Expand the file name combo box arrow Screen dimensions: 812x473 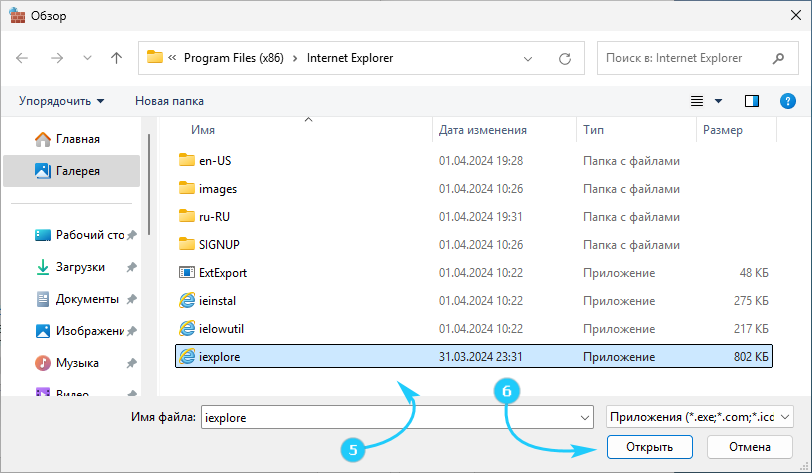point(585,418)
